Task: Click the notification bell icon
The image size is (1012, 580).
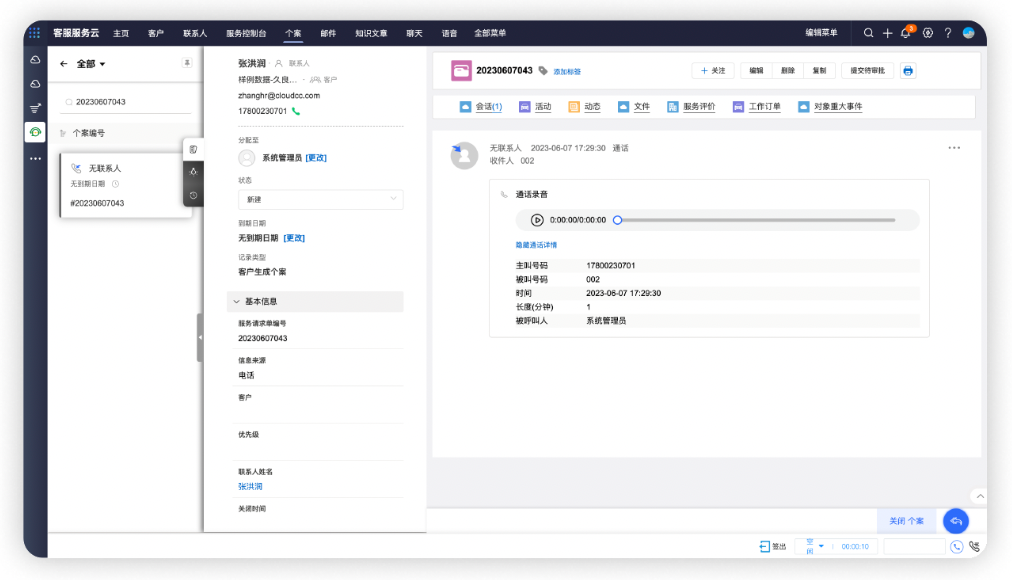Action: (x=906, y=33)
